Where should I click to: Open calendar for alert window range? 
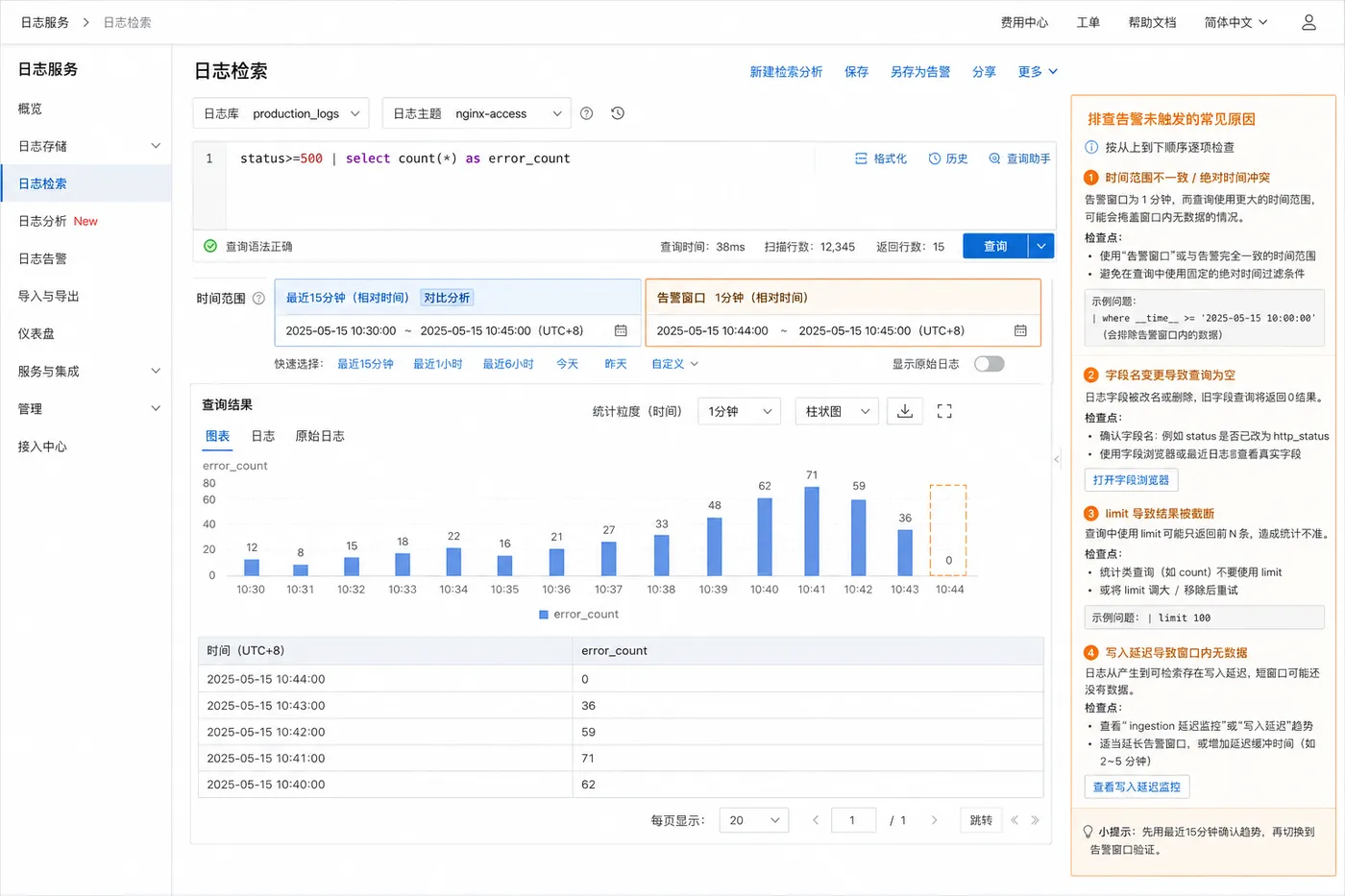click(1020, 330)
